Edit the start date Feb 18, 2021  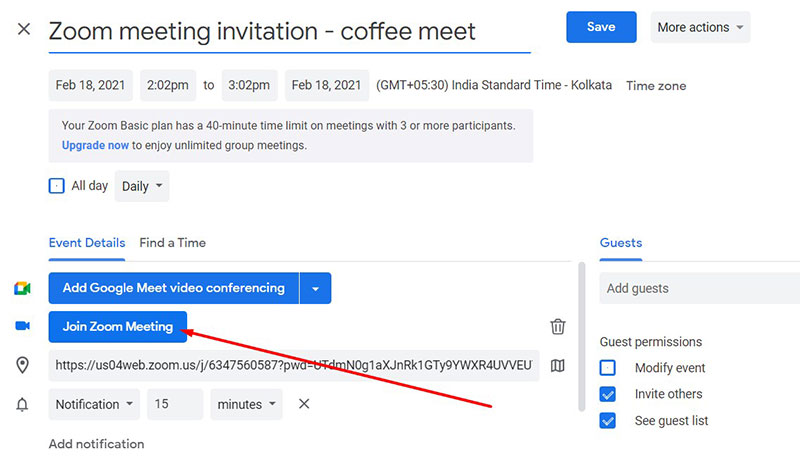coord(90,85)
